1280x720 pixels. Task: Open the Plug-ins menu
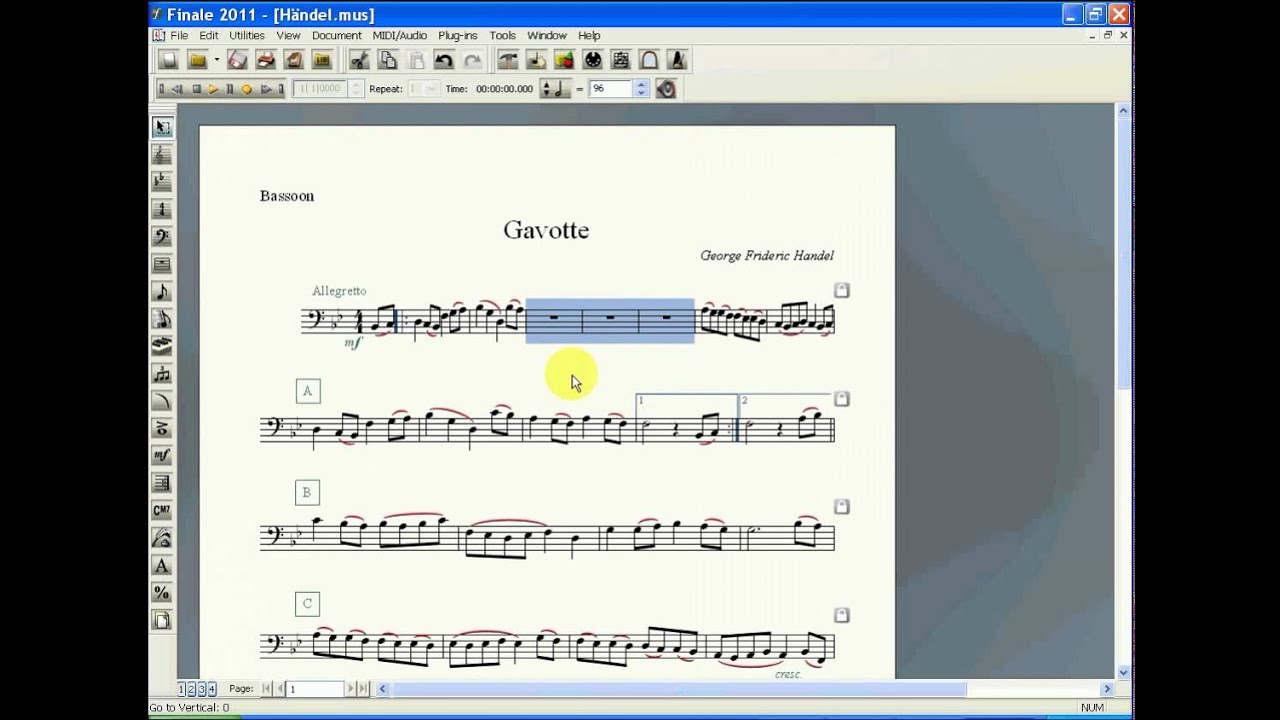click(458, 35)
